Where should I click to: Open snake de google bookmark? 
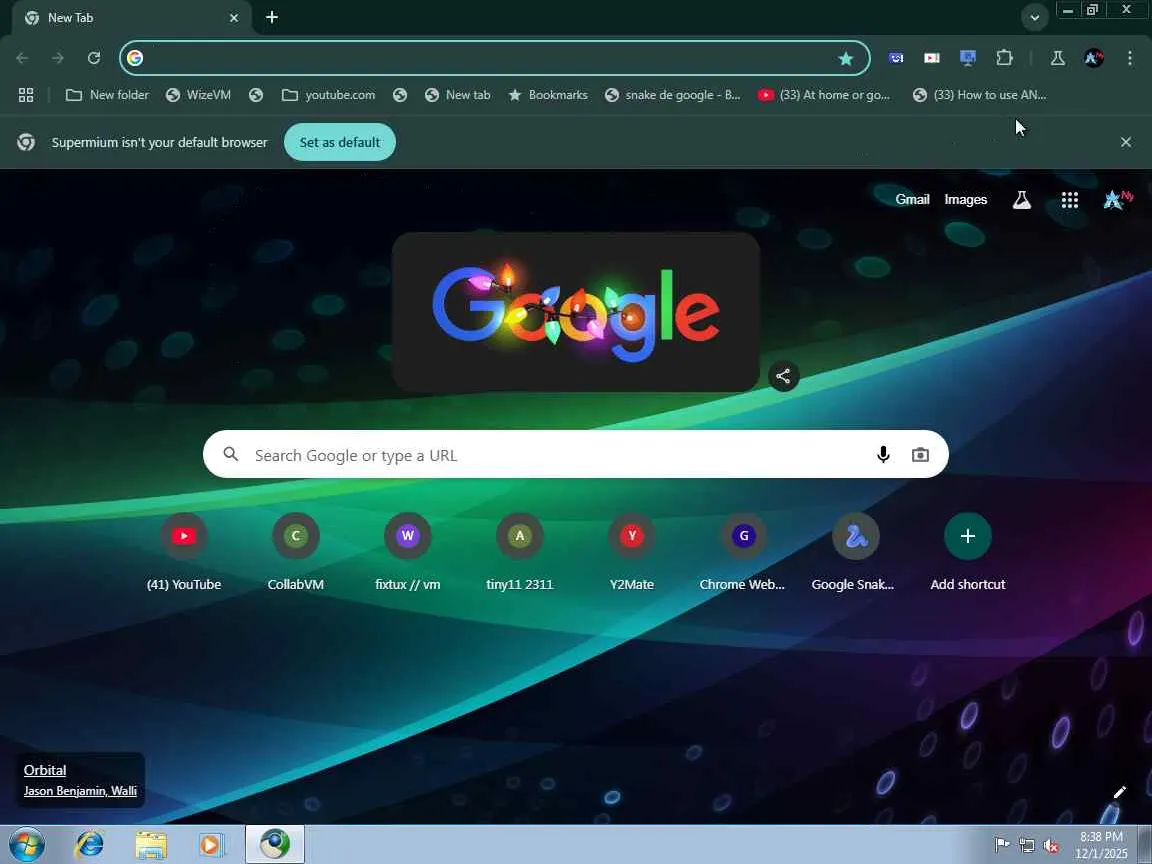pos(672,95)
